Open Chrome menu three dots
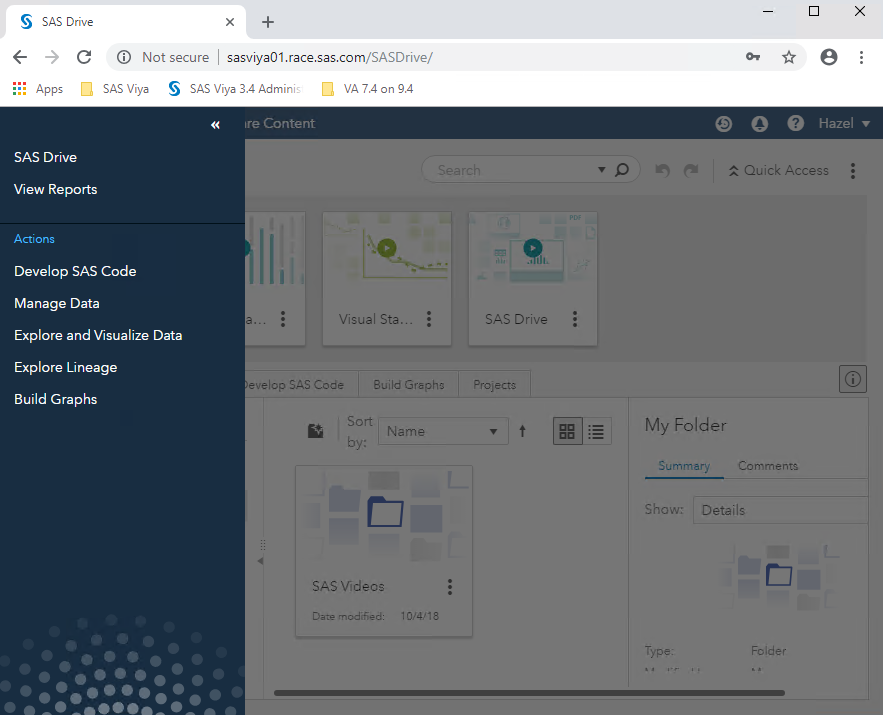 [x=861, y=57]
